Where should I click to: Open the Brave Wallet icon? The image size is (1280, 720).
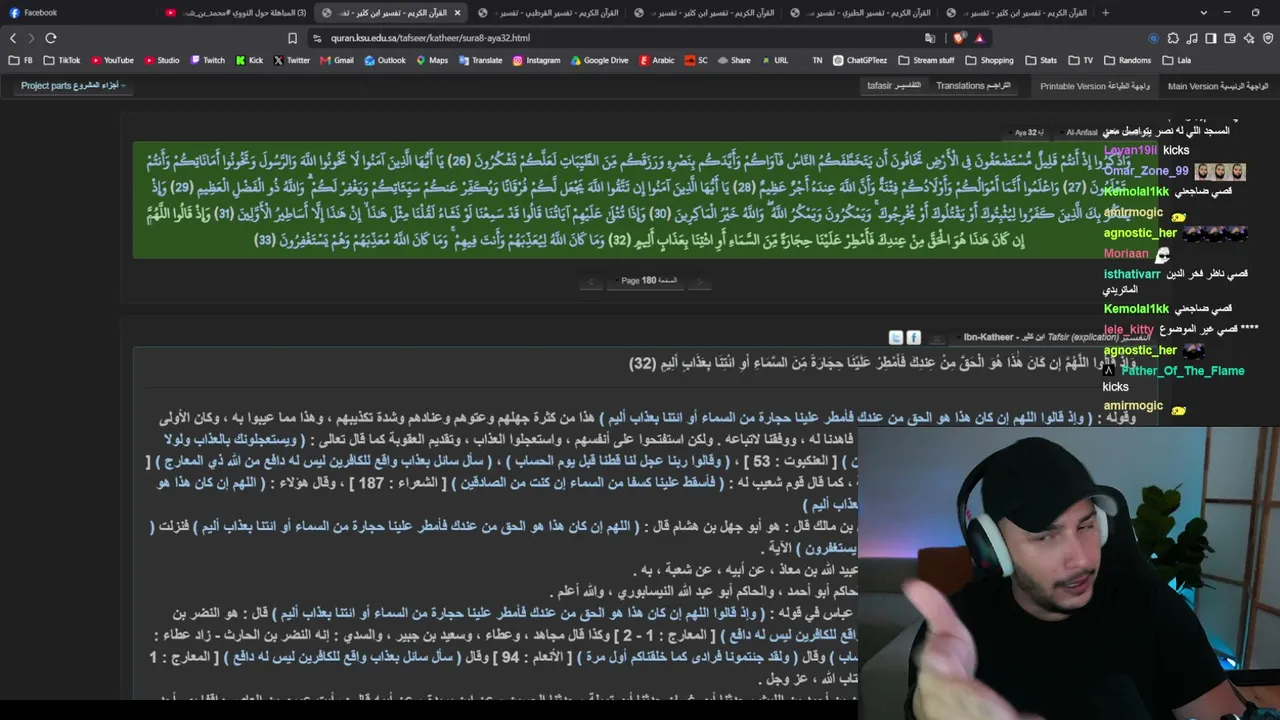pos(1230,38)
